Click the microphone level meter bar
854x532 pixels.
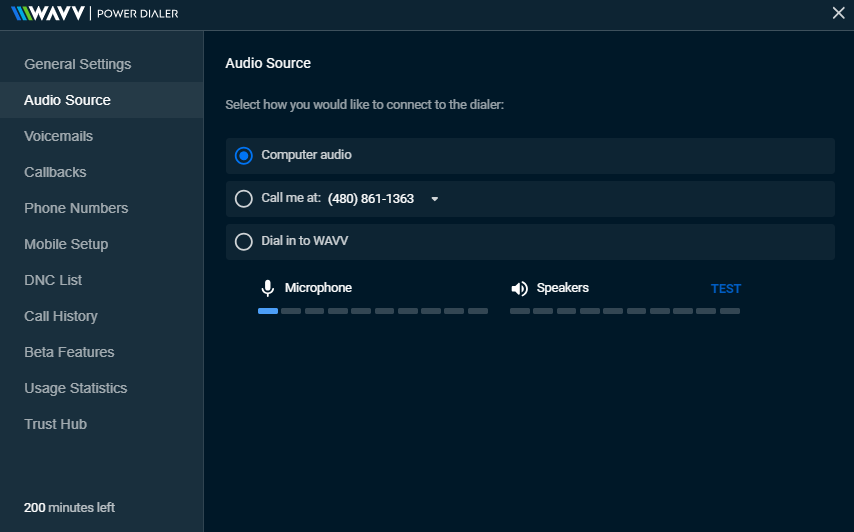[373, 311]
